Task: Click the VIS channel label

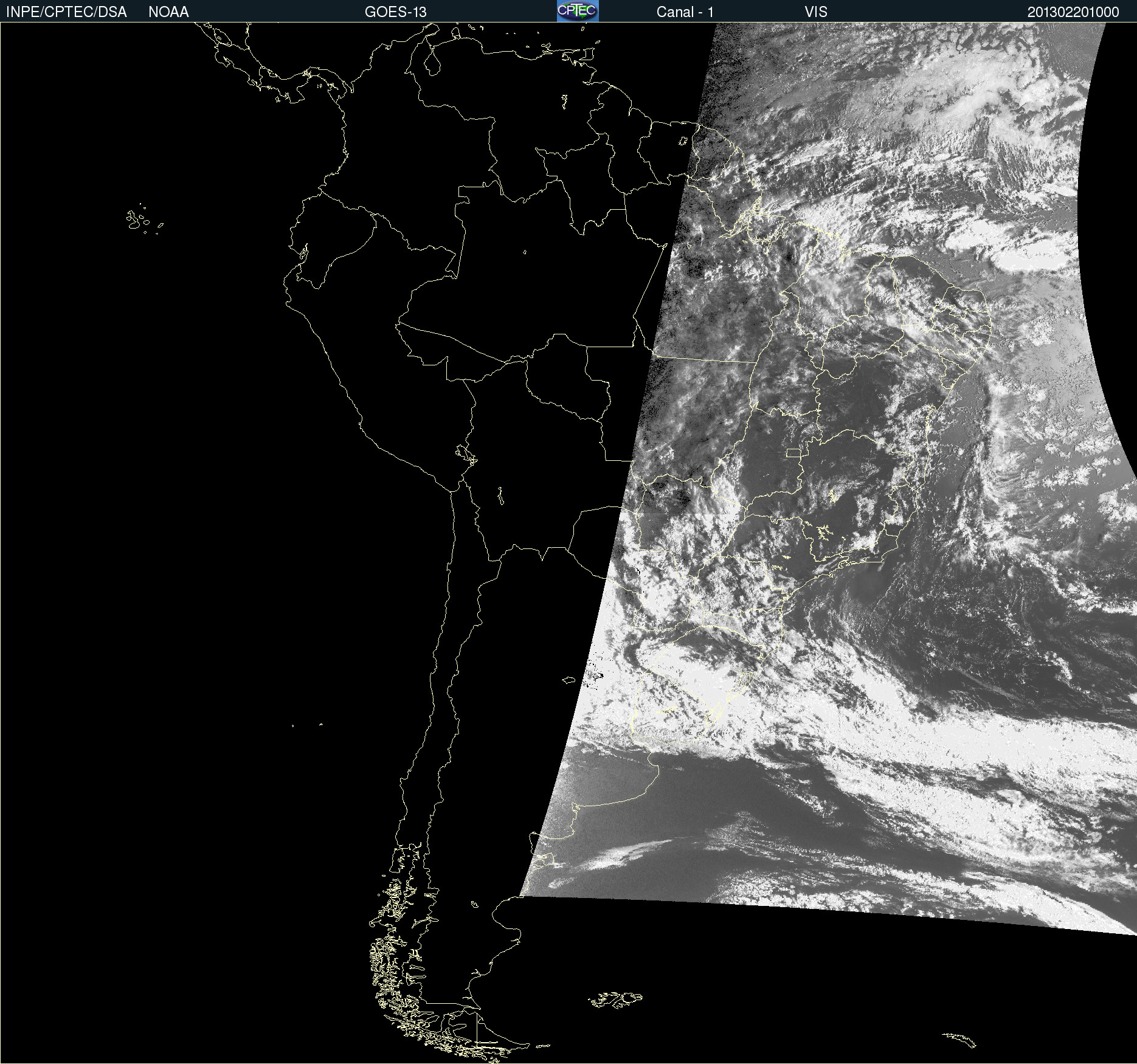Action: coord(816,12)
